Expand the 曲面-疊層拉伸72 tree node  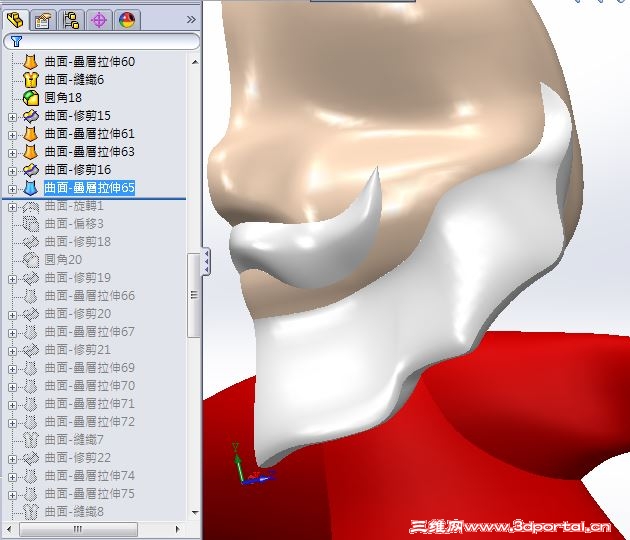click(12, 423)
